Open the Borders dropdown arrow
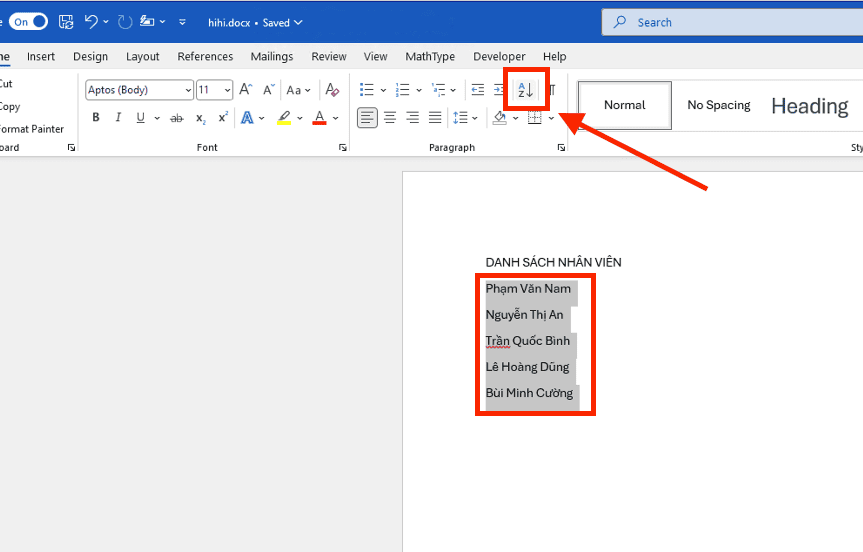The image size is (863, 552). [x=551, y=118]
